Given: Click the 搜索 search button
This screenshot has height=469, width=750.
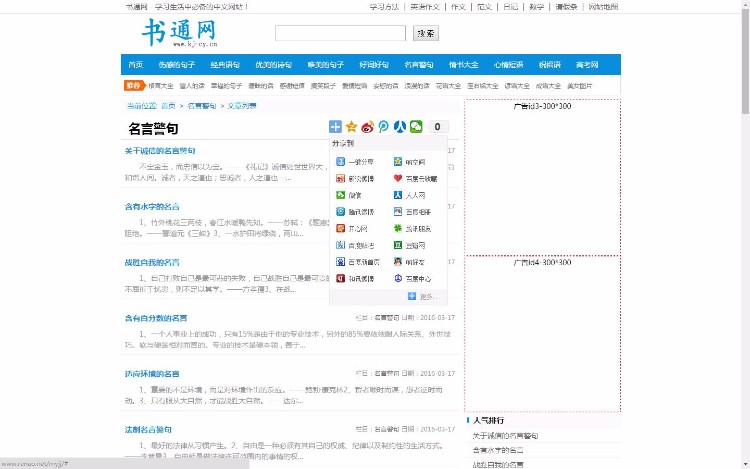Looking at the screenshot, I should [x=426, y=33].
